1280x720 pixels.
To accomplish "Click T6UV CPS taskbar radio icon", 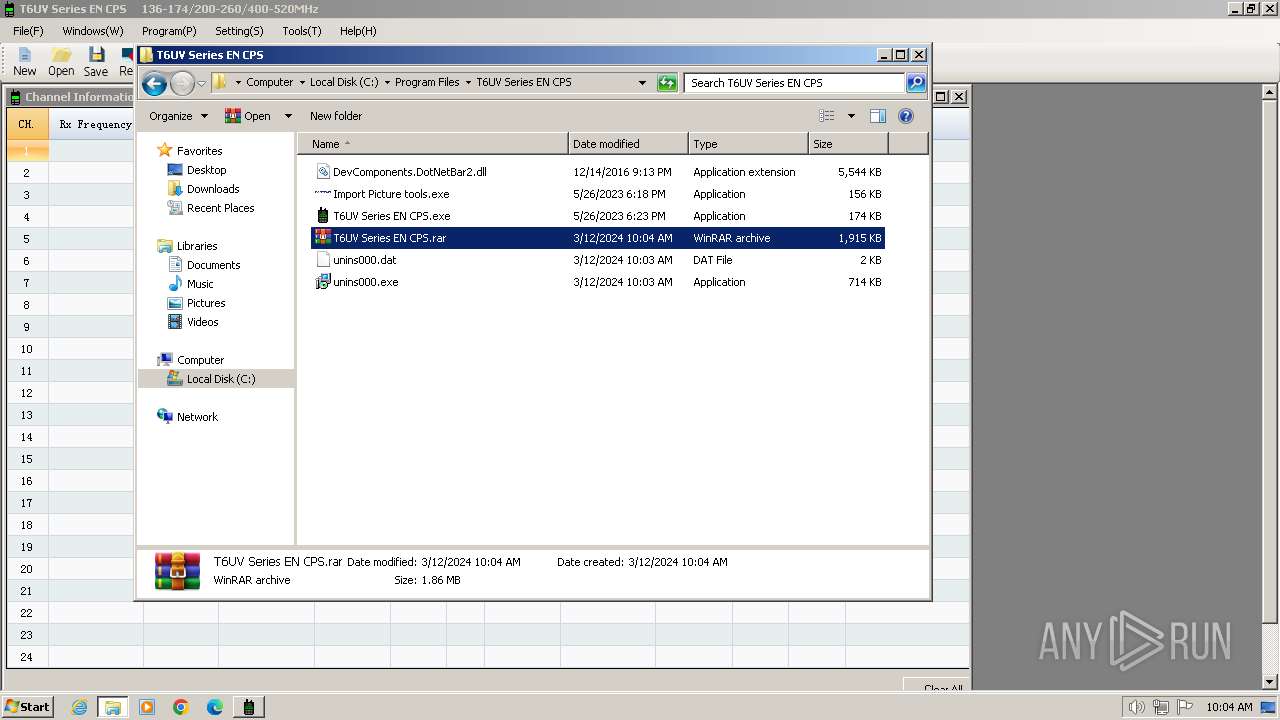I will 248,707.
